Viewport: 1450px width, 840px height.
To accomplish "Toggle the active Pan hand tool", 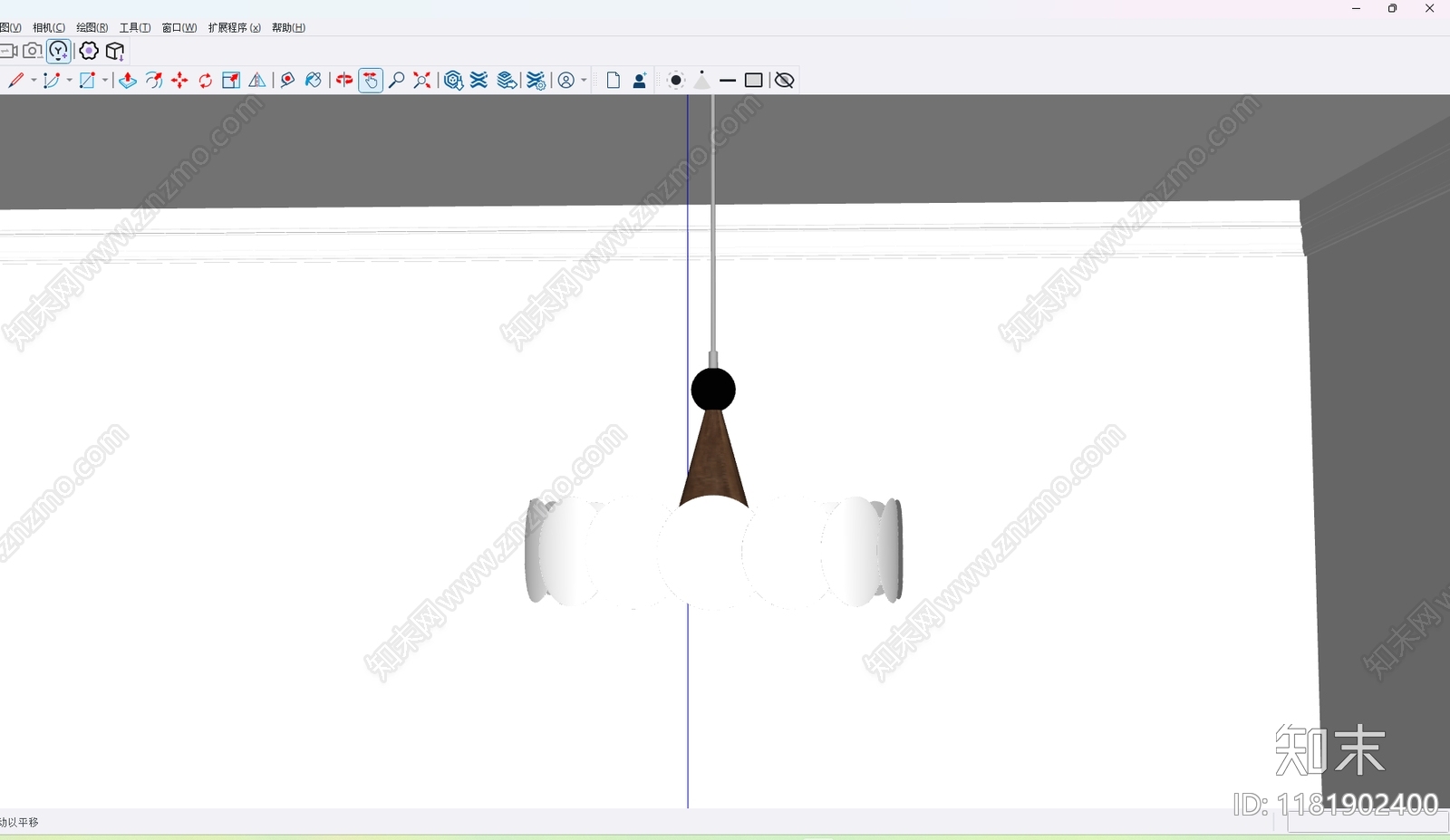I will tap(371, 81).
